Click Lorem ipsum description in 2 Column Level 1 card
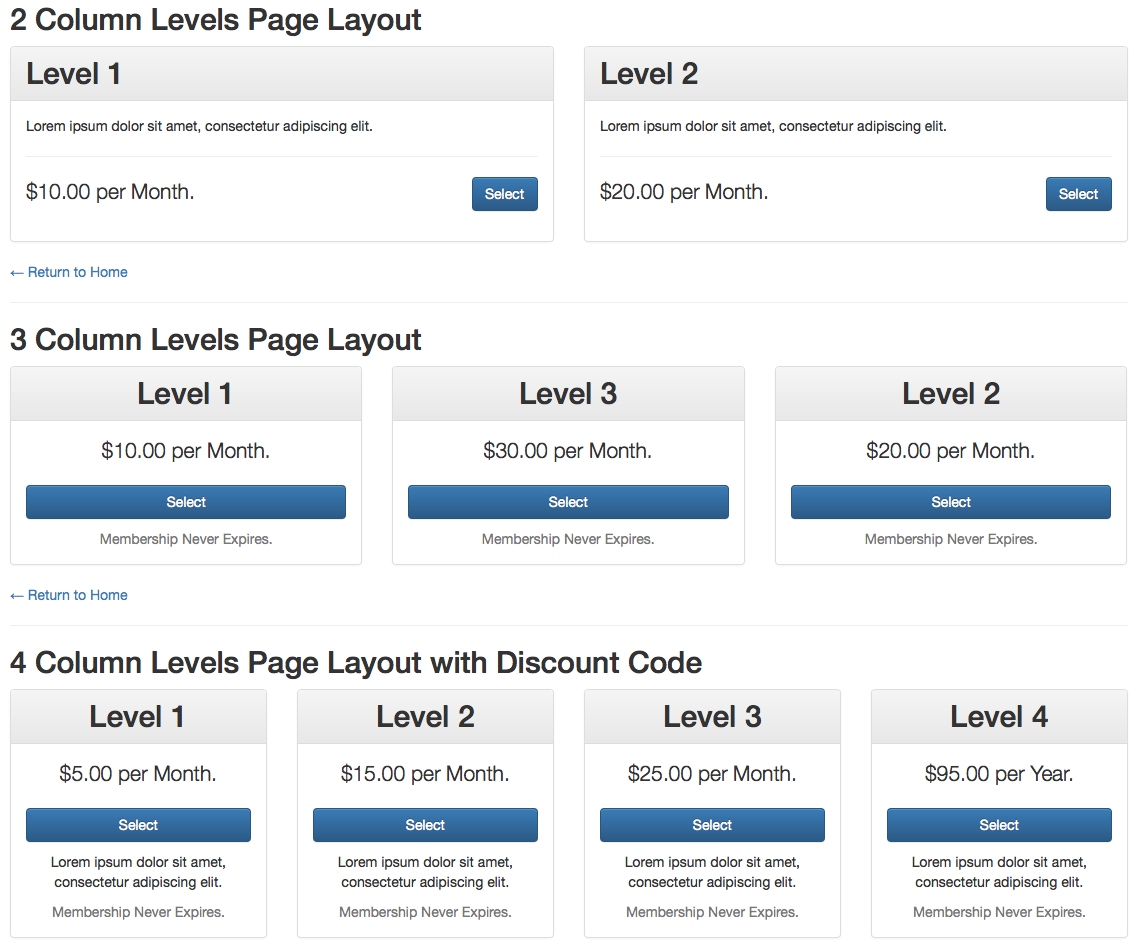Viewport: 1138px width, 950px height. [200, 126]
